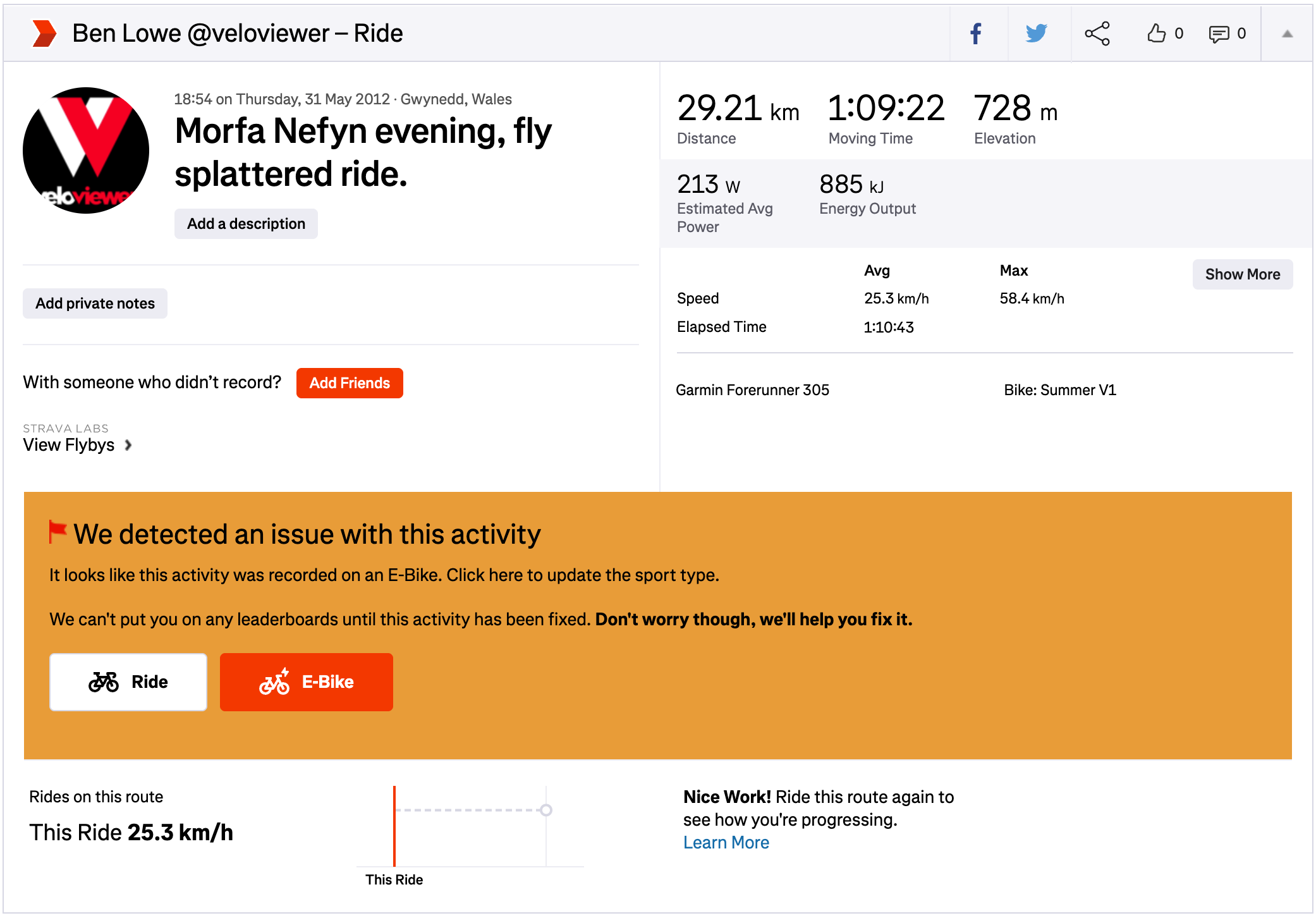Screen dimensions: 1316x918
Task: Expand stats with Show More
Action: (x=1242, y=274)
